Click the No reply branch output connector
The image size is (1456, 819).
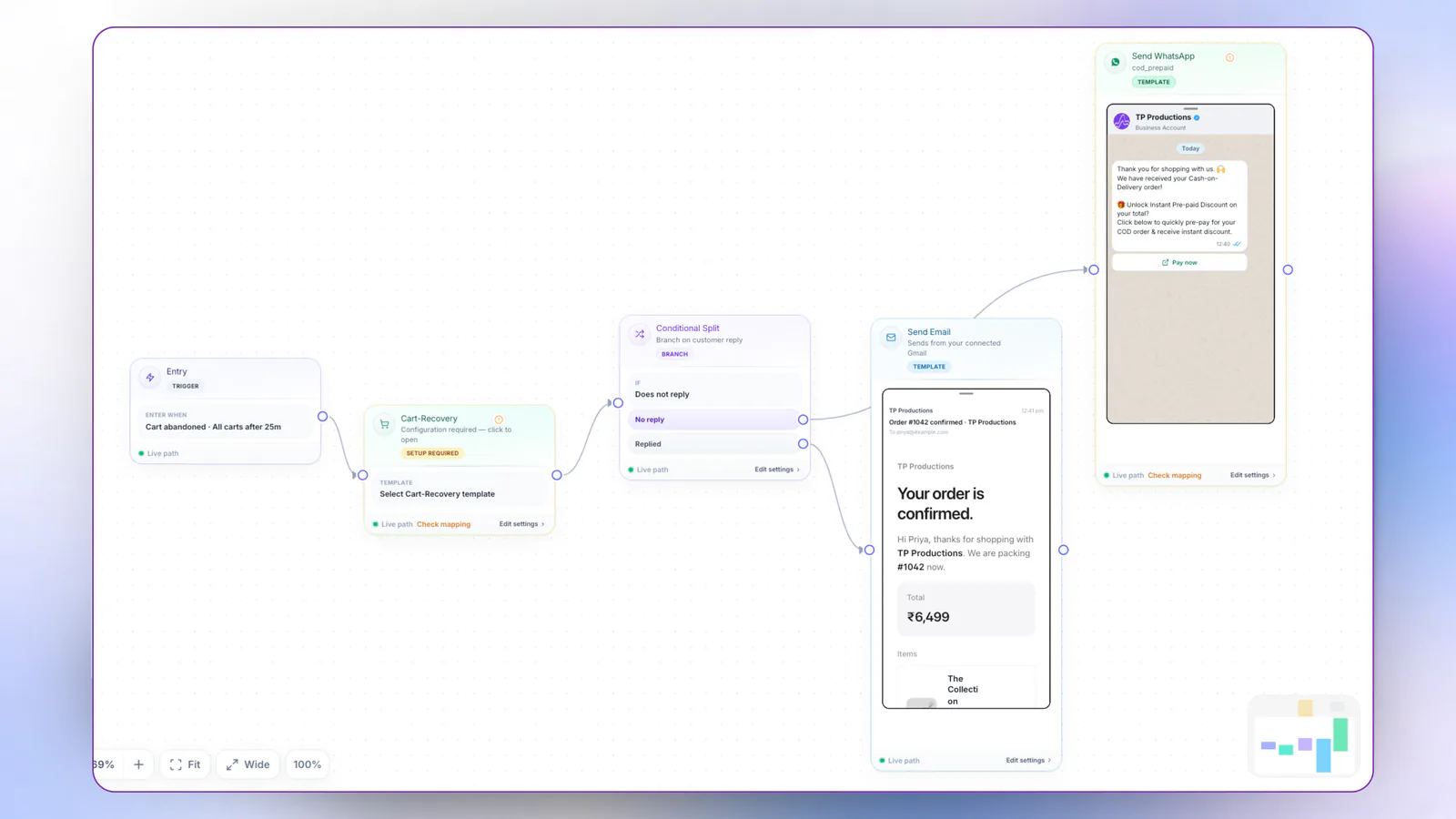pyautogui.click(x=803, y=420)
